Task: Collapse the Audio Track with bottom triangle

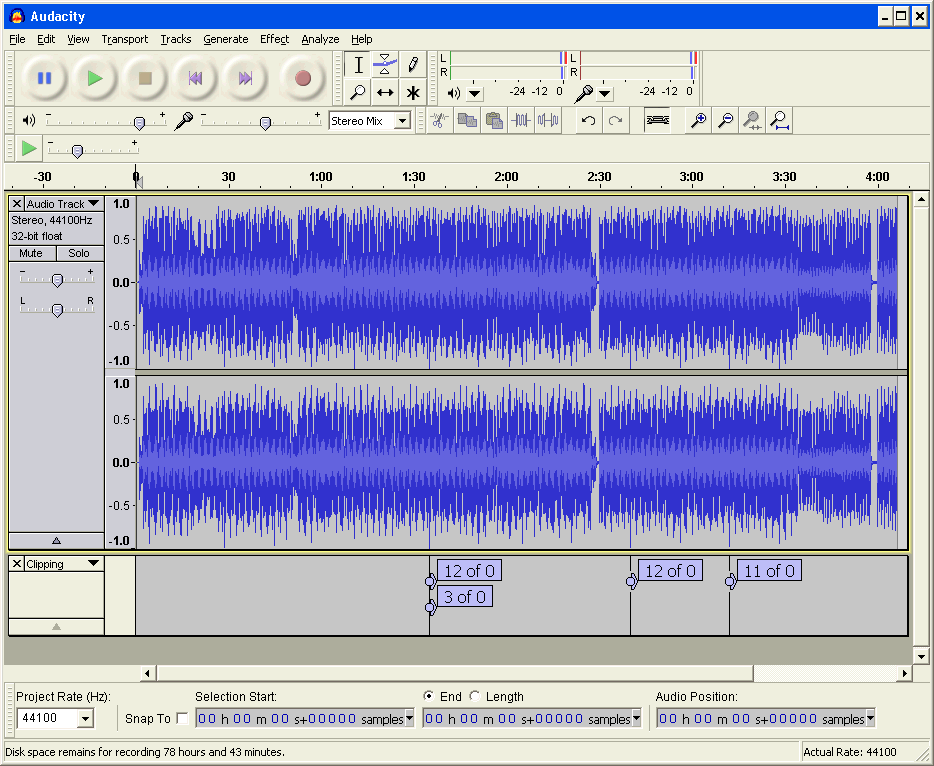Action: 57,541
